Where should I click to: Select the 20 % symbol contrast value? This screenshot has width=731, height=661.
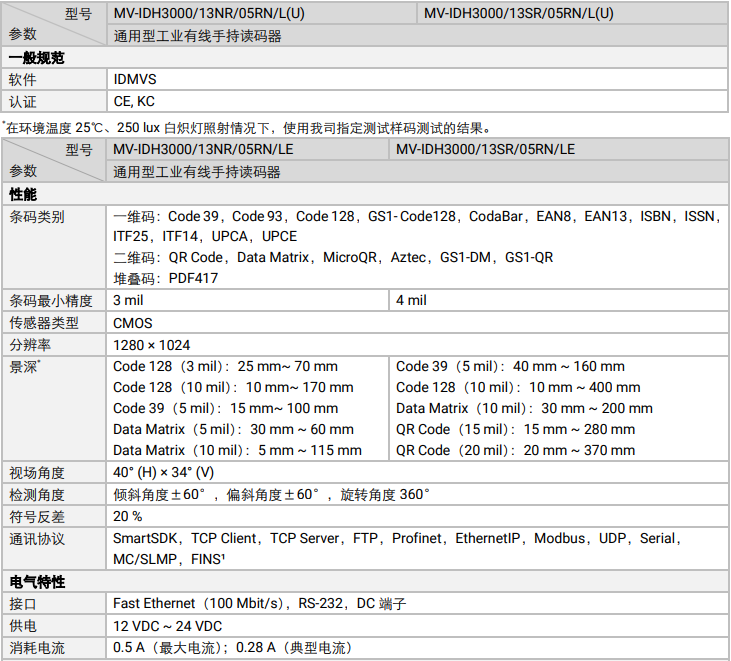tap(128, 516)
